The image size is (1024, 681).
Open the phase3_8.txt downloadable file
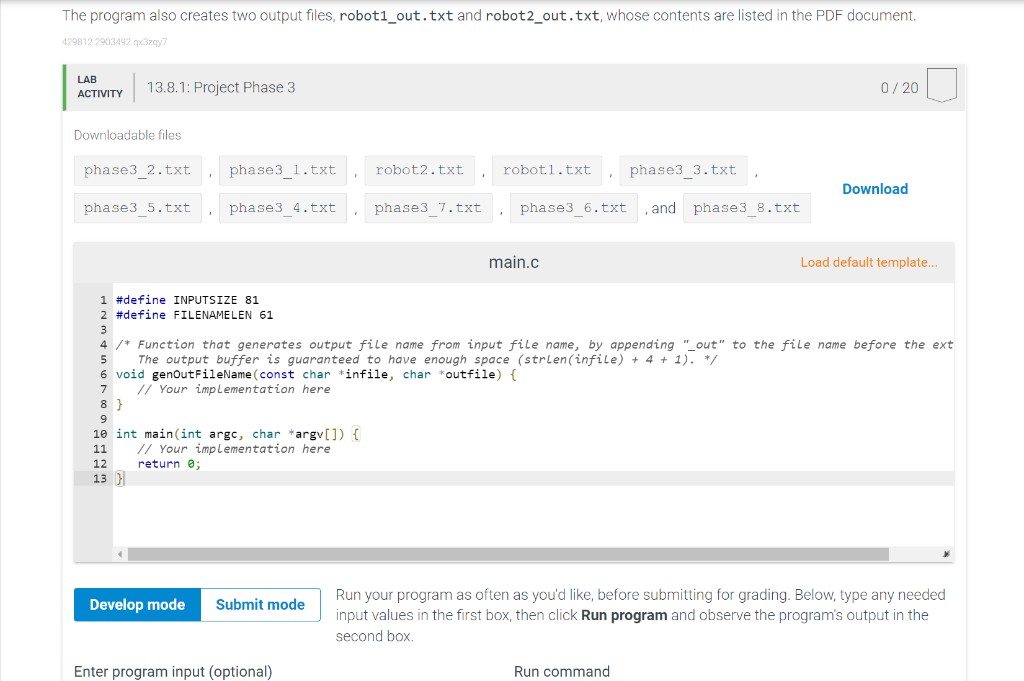749,207
